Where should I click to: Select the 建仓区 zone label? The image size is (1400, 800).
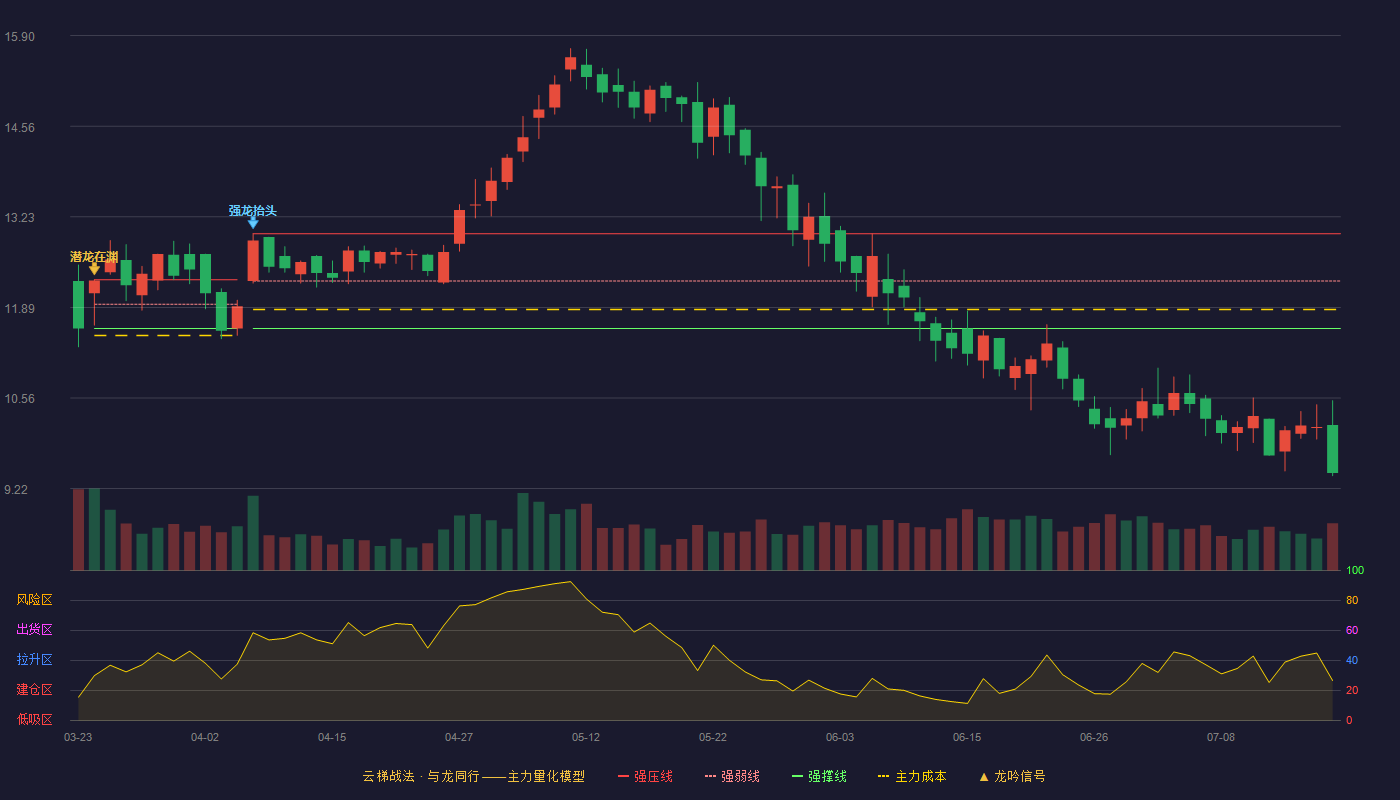coord(35,690)
